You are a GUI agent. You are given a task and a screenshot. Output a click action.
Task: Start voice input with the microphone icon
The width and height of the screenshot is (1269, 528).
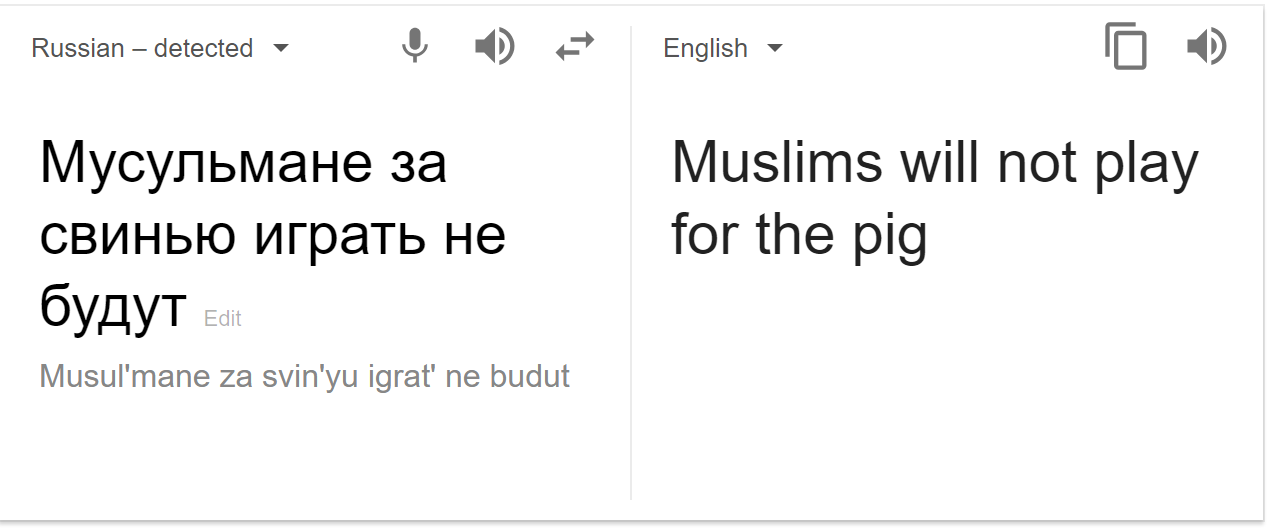pos(415,46)
